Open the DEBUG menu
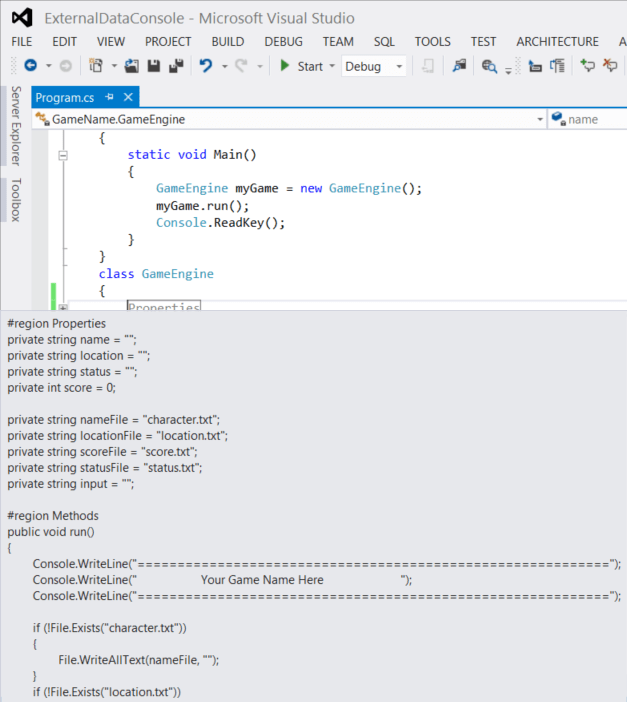The image size is (627, 702). pyautogui.click(x=283, y=42)
